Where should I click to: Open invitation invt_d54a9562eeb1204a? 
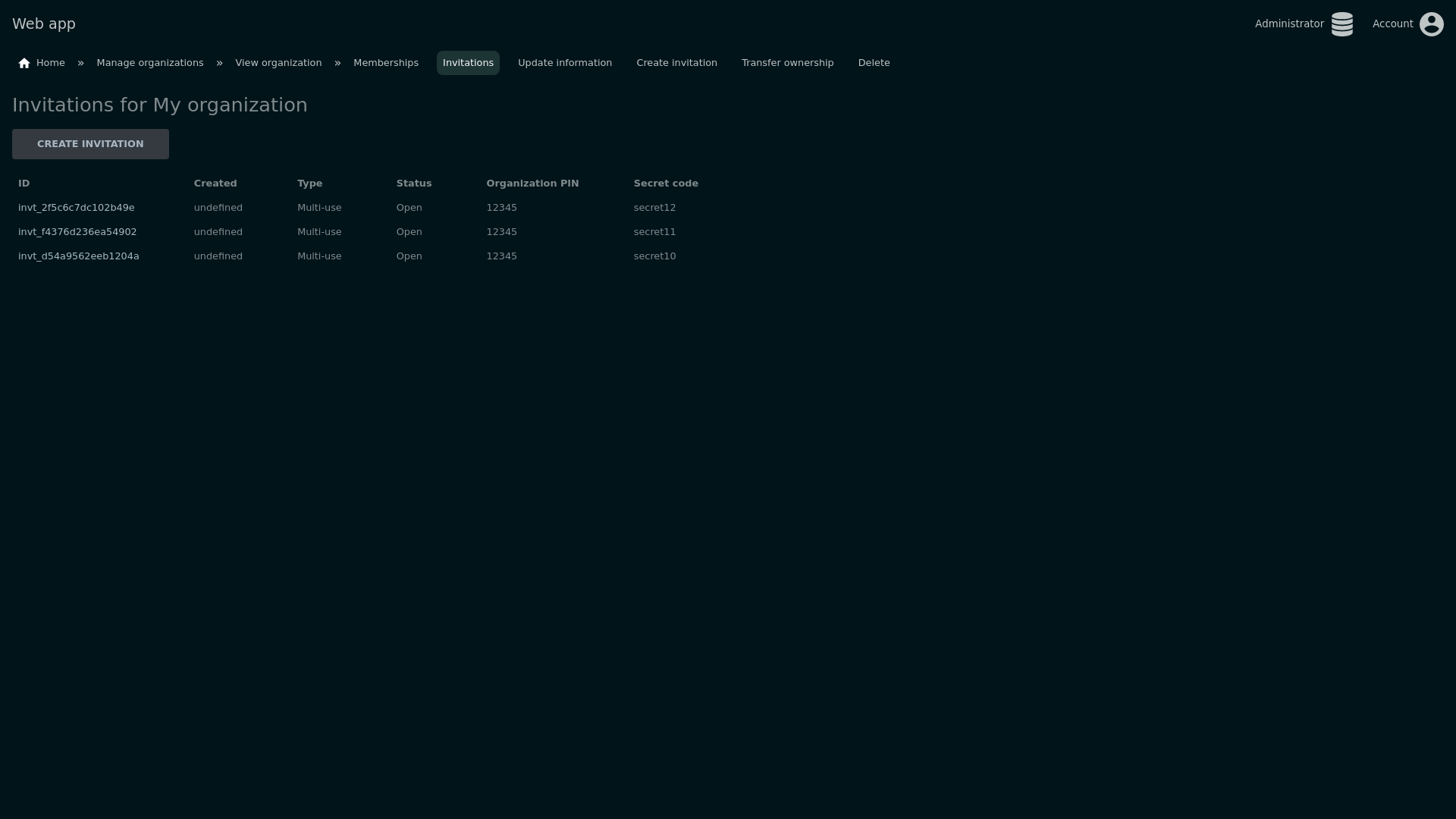coord(79,256)
